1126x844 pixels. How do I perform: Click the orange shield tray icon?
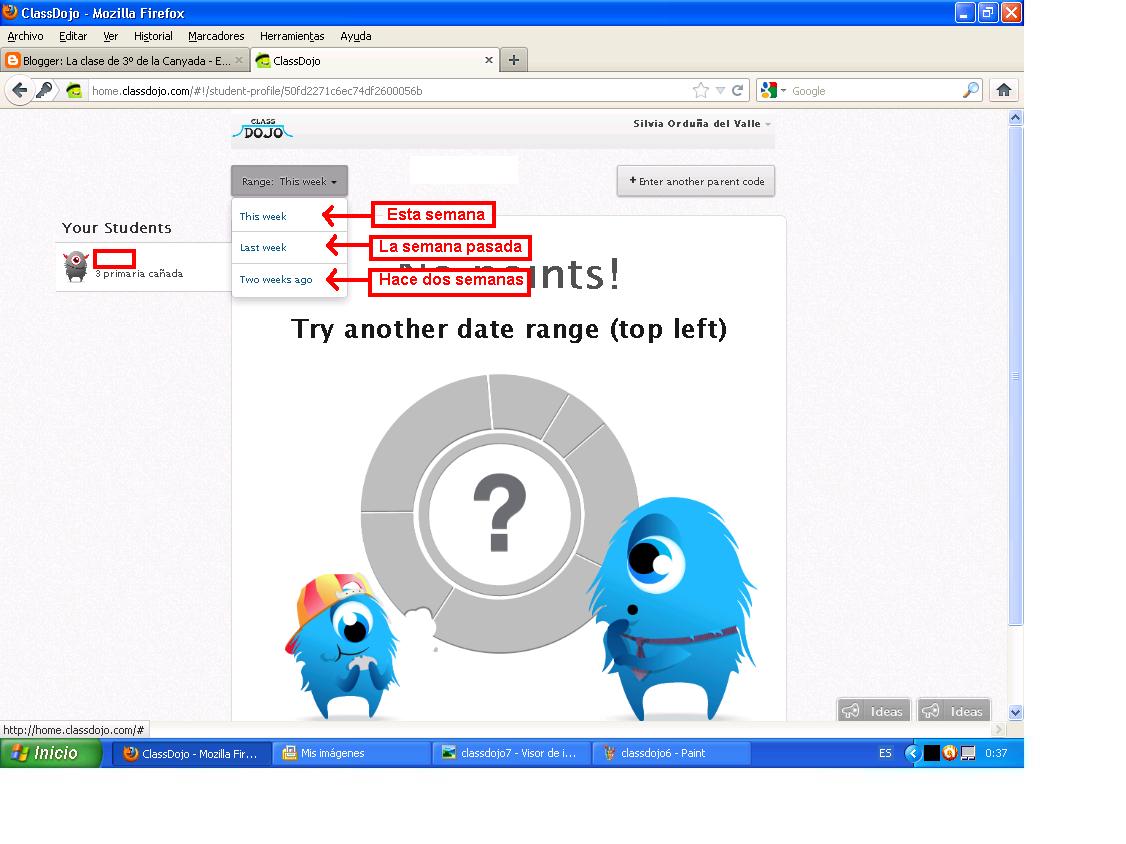pyautogui.click(x=949, y=753)
